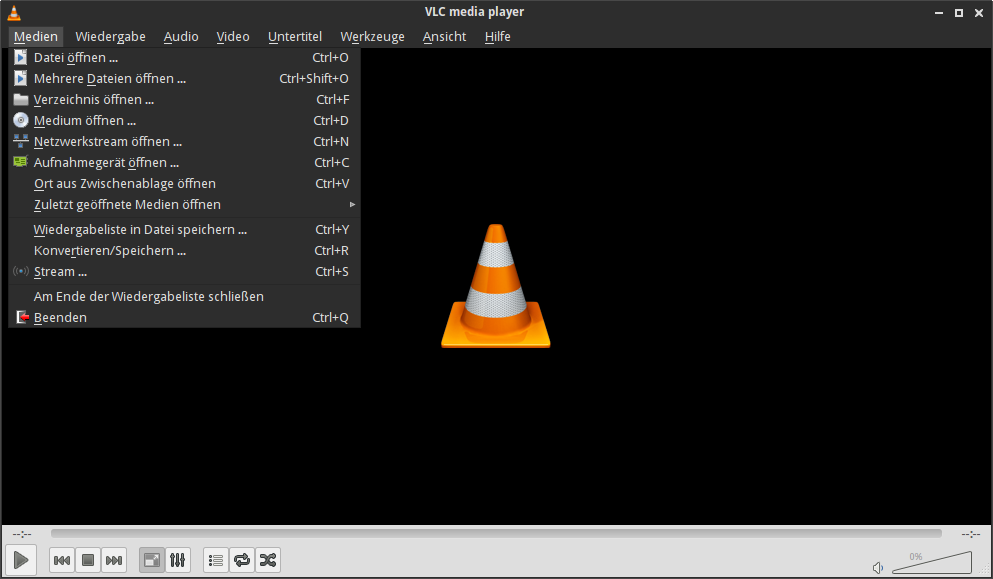The width and height of the screenshot is (993, 579).
Task: Click the elapsed time label left of seek bar
Action: [x=22, y=534]
